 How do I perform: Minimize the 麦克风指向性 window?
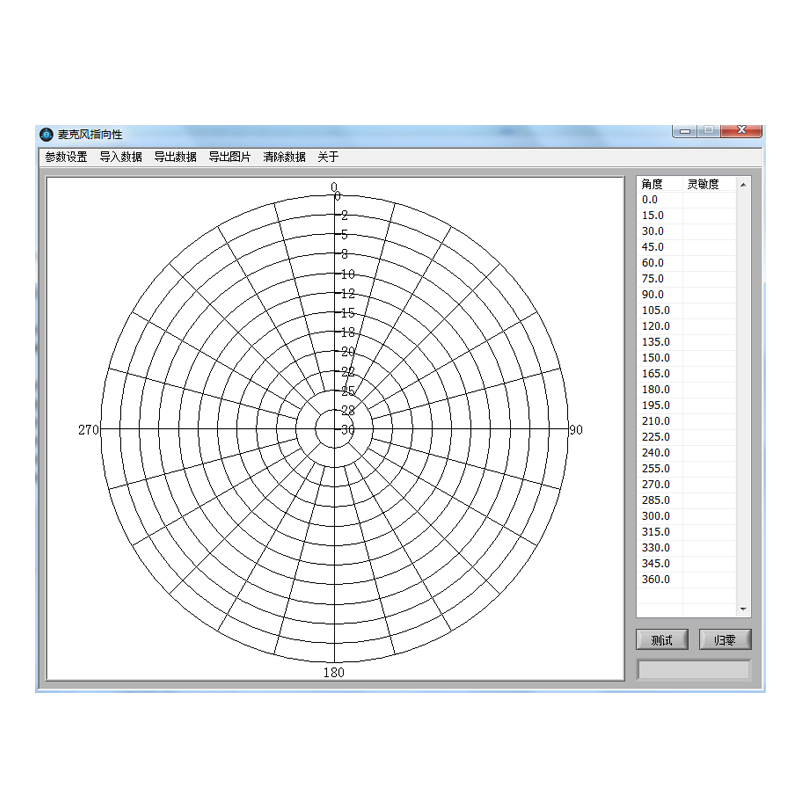pos(685,131)
